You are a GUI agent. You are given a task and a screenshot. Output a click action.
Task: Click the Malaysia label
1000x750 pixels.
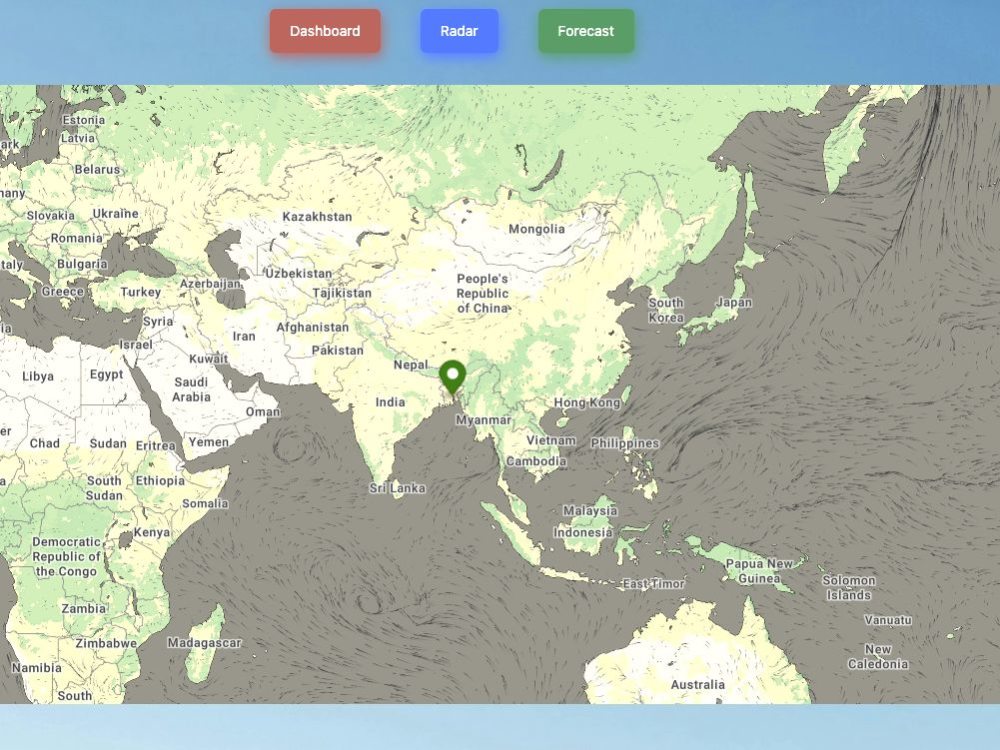(x=590, y=511)
